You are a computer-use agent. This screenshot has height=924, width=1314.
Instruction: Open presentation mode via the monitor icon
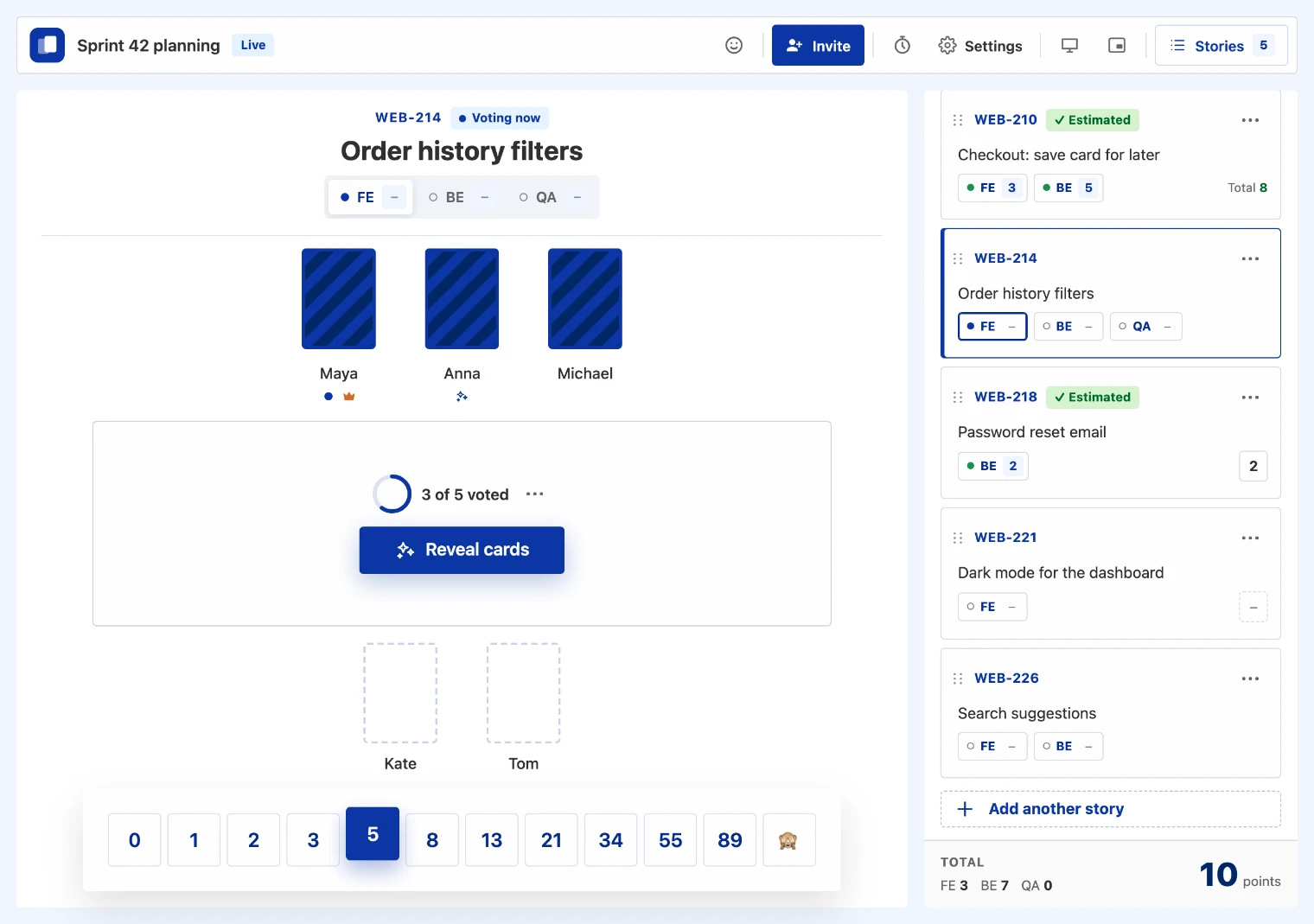[1069, 45]
